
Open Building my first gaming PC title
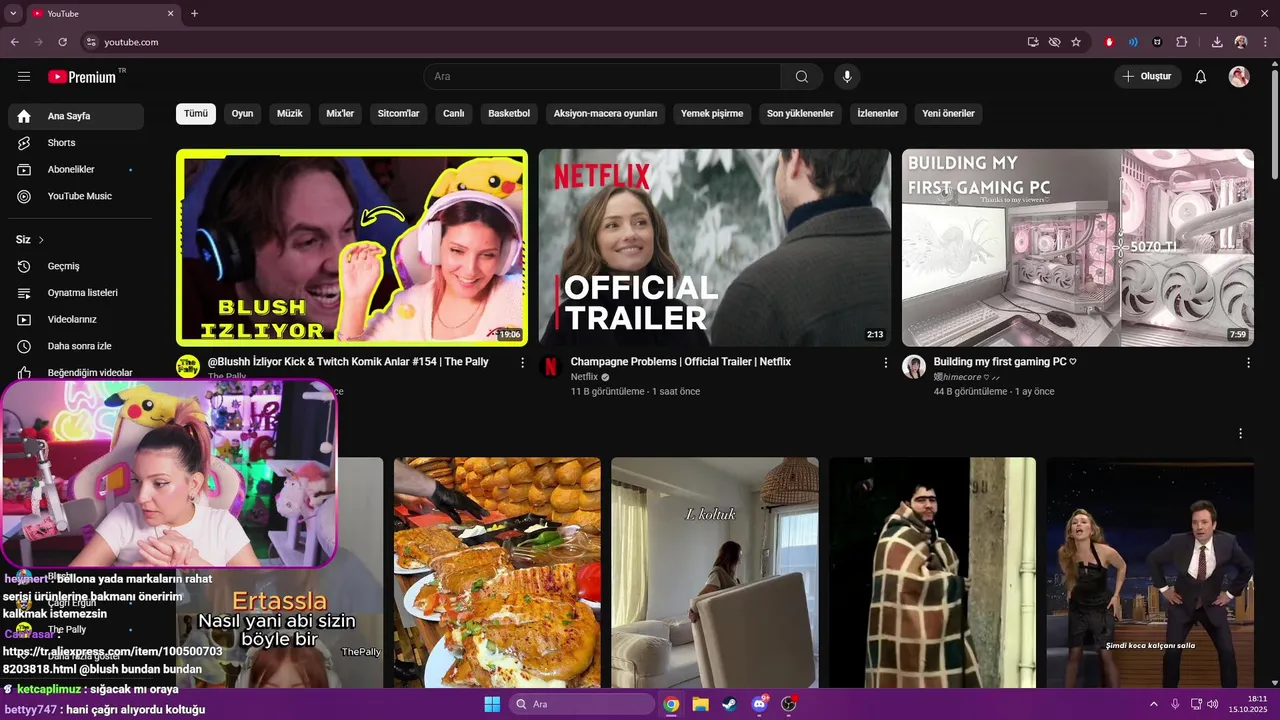(1005, 362)
